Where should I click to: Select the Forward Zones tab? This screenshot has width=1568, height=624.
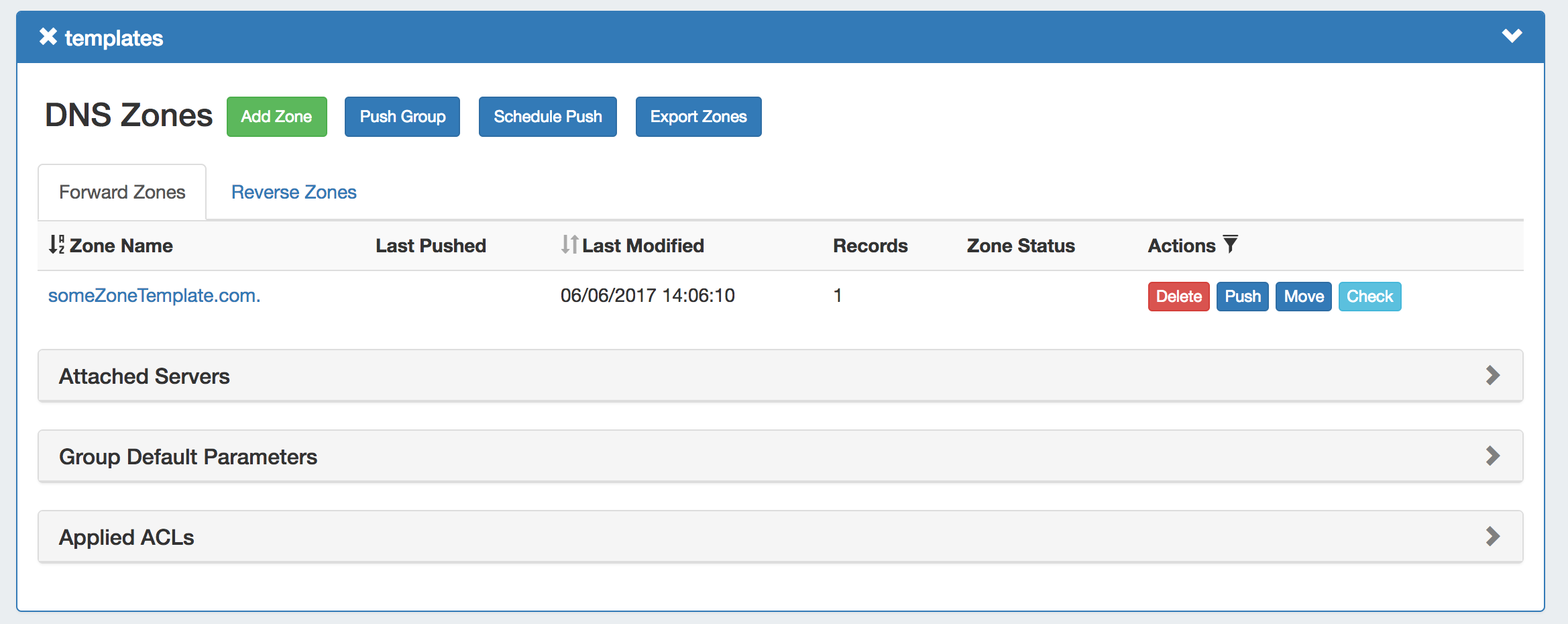[122, 193]
